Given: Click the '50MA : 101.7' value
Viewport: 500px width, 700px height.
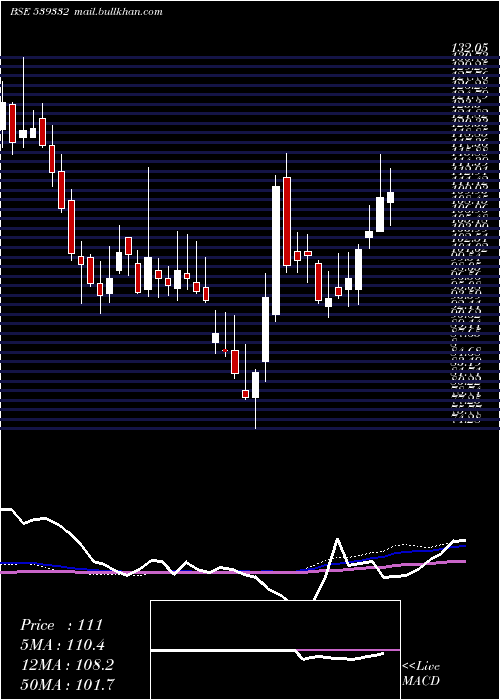Looking at the screenshot, I should pos(67,684).
